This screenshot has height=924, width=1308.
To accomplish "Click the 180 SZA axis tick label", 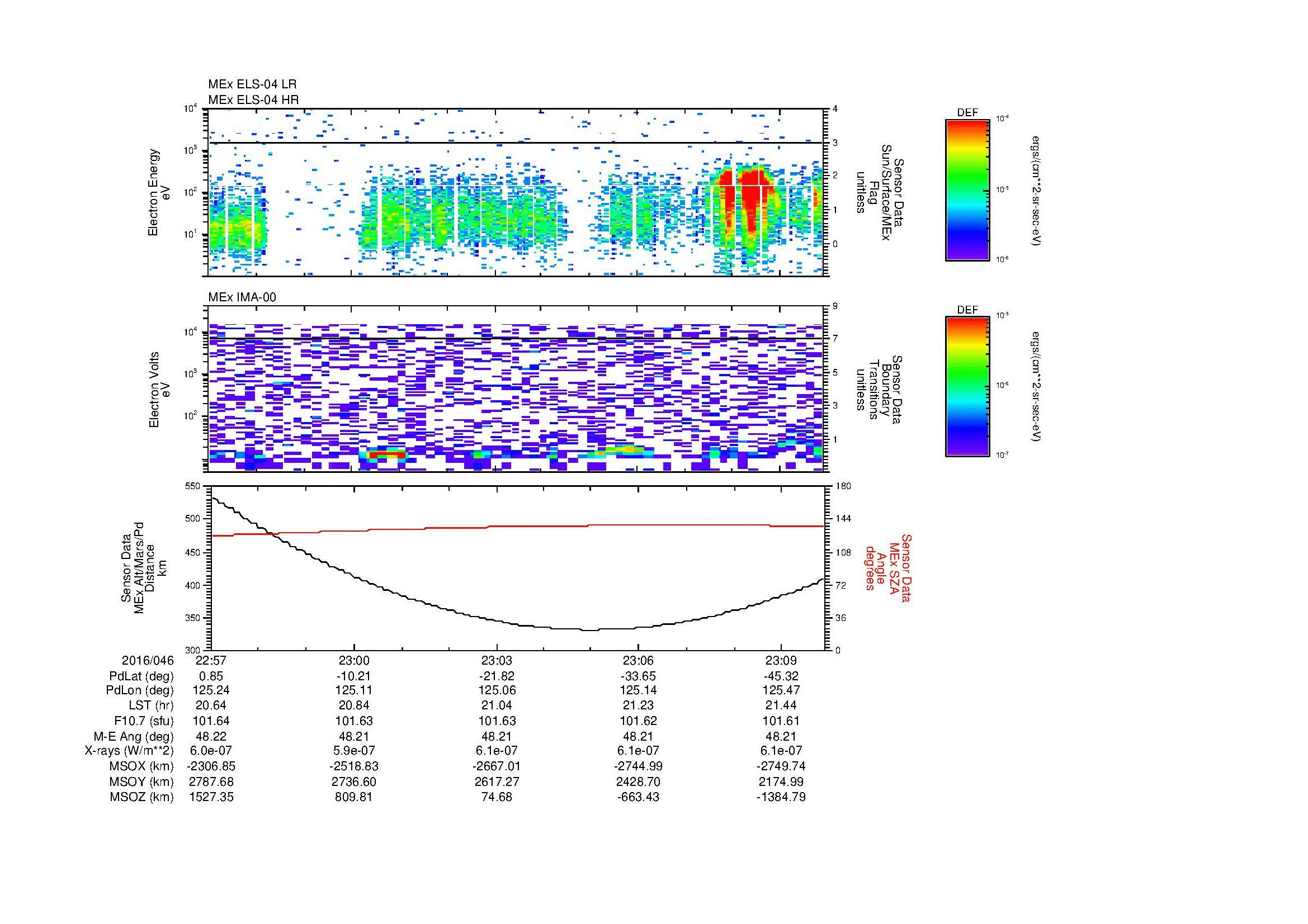I will (843, 486).
